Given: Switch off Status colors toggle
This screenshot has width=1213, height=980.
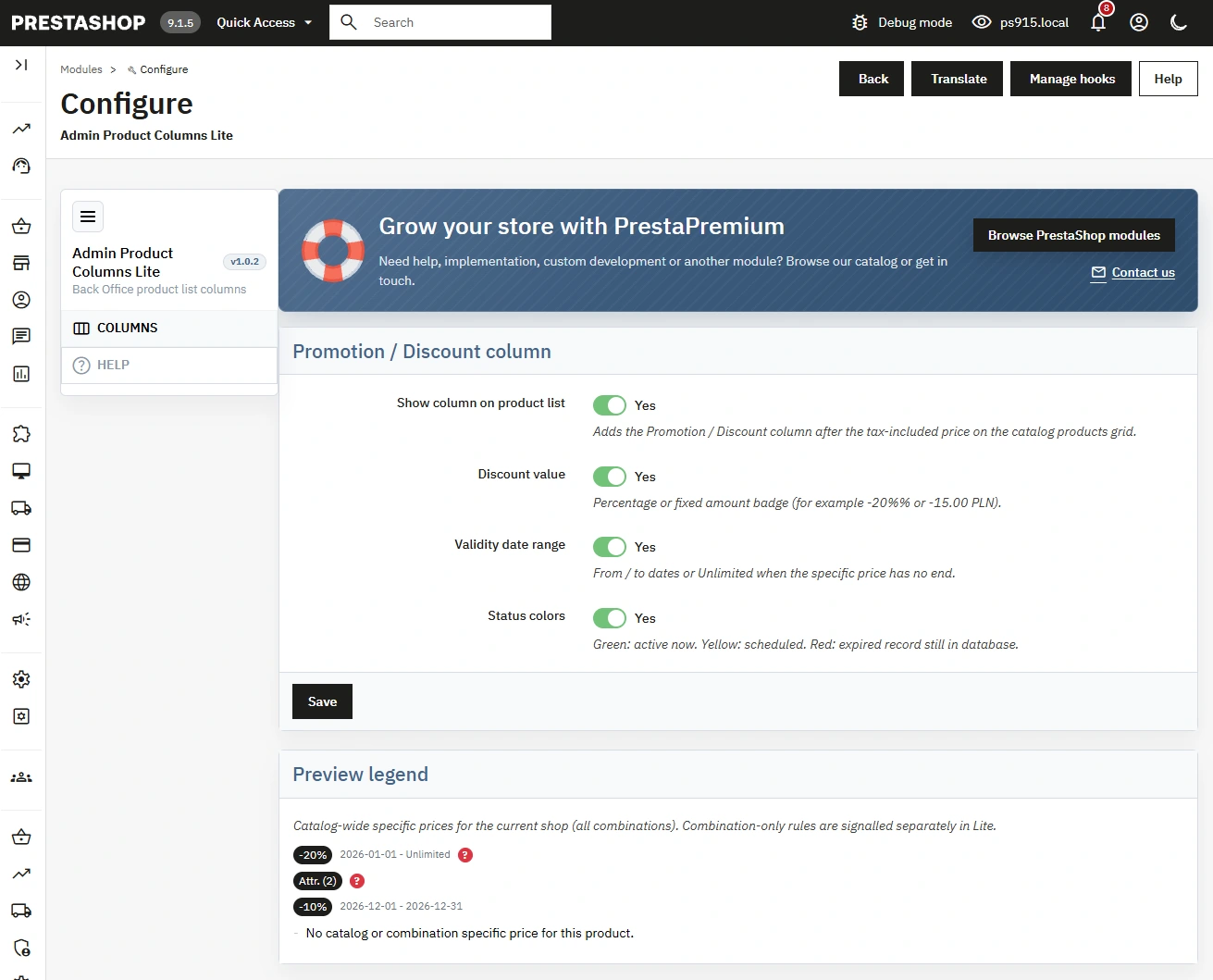Looking at the screenshot, I should (610, 618).
